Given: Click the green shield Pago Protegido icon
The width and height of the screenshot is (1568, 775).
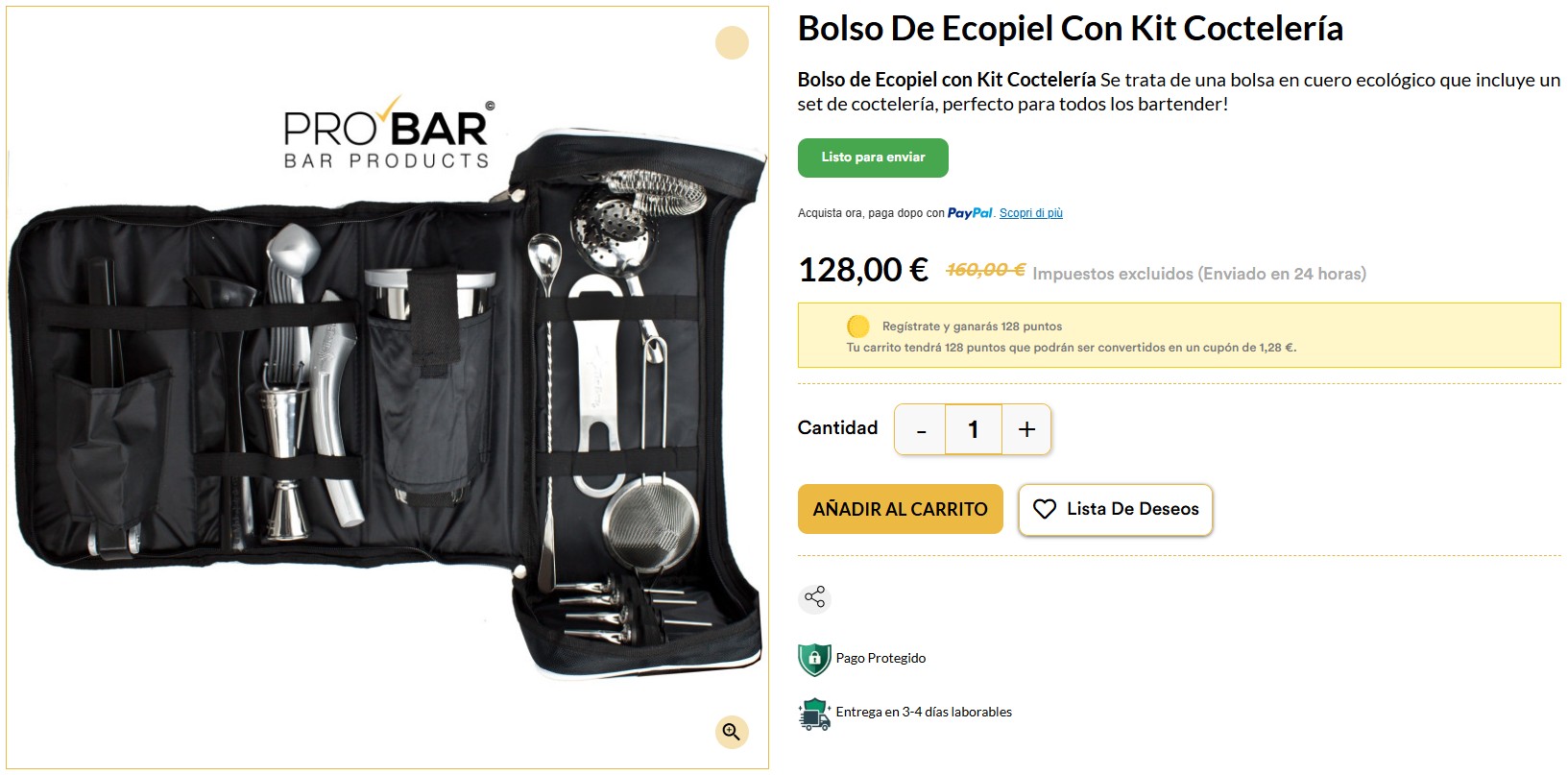Looking at the screenshot, I should (x=814, y=659).
